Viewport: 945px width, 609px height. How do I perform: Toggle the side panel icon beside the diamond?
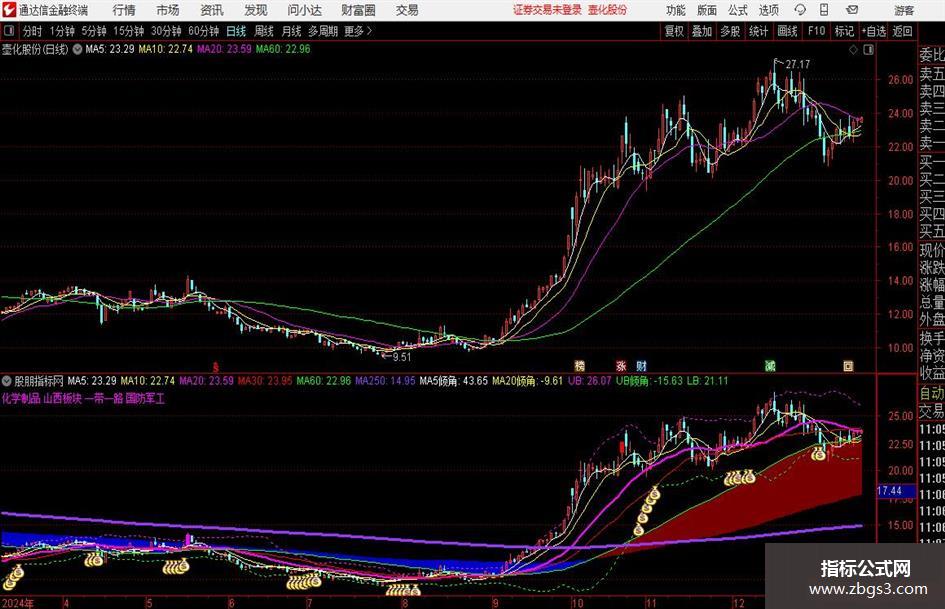coord(868,50)
